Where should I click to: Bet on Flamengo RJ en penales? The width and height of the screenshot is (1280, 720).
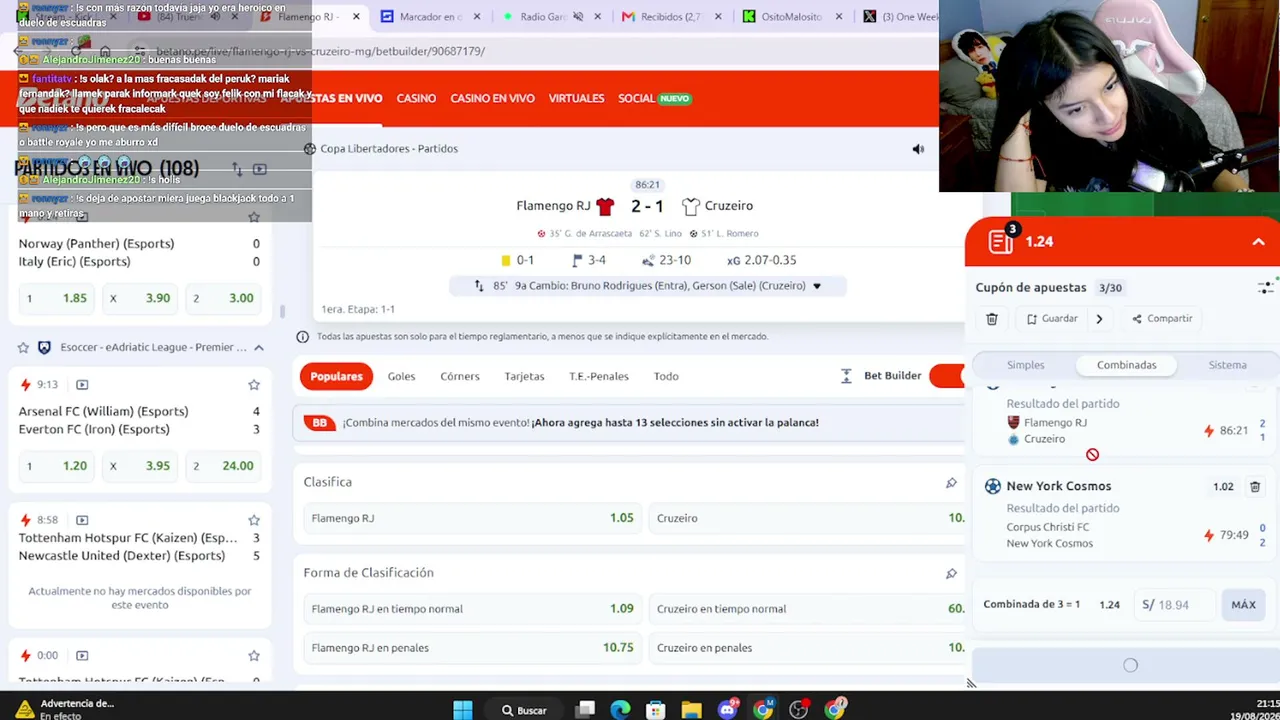[472, 648]
